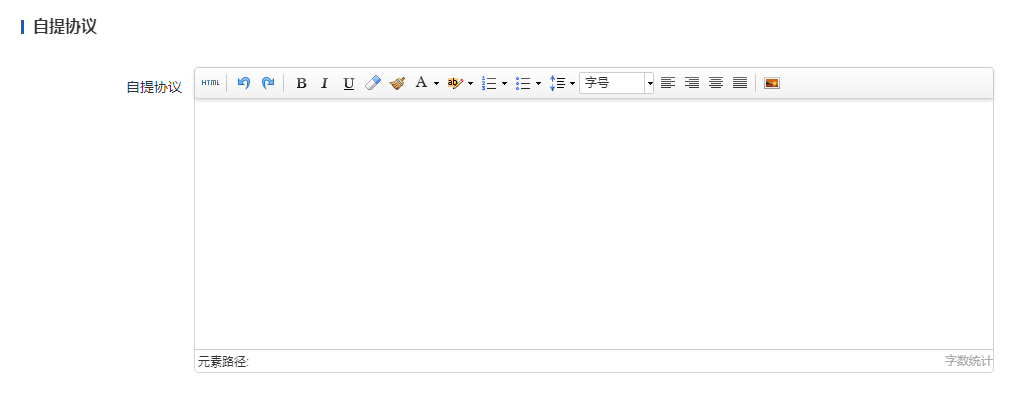This screenshot has width=1034, height=400.
Task: Click the 自提协议 field label
Action: click(154, 87)
